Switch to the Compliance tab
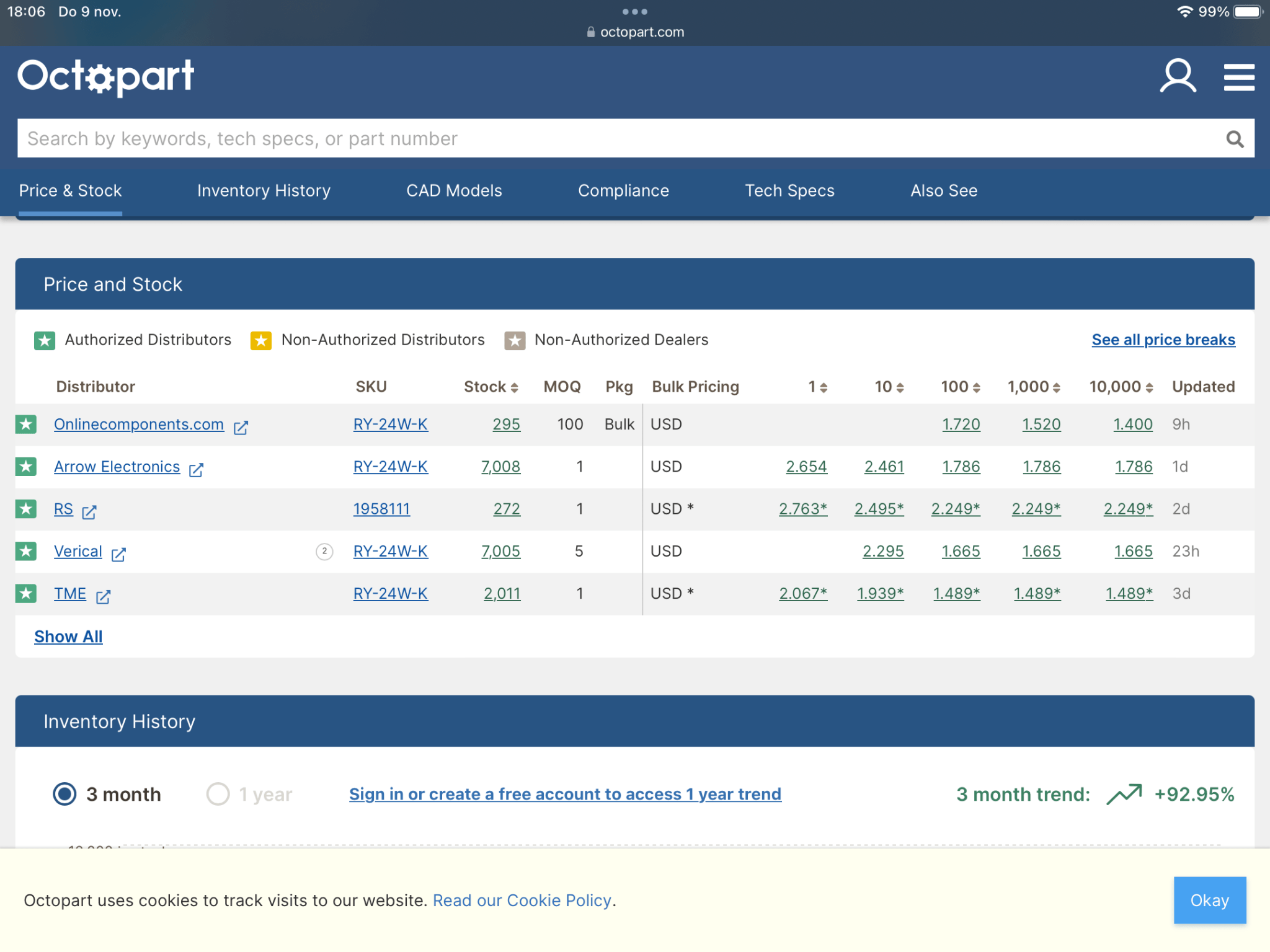 point(623,191)
